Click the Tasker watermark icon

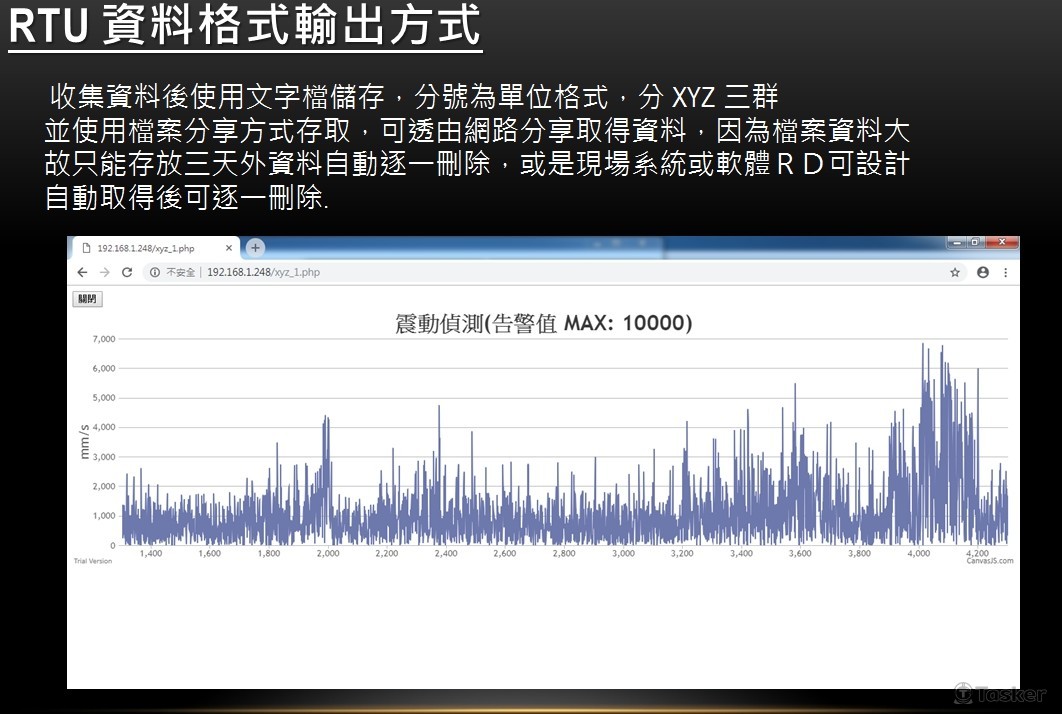(964, 692)
